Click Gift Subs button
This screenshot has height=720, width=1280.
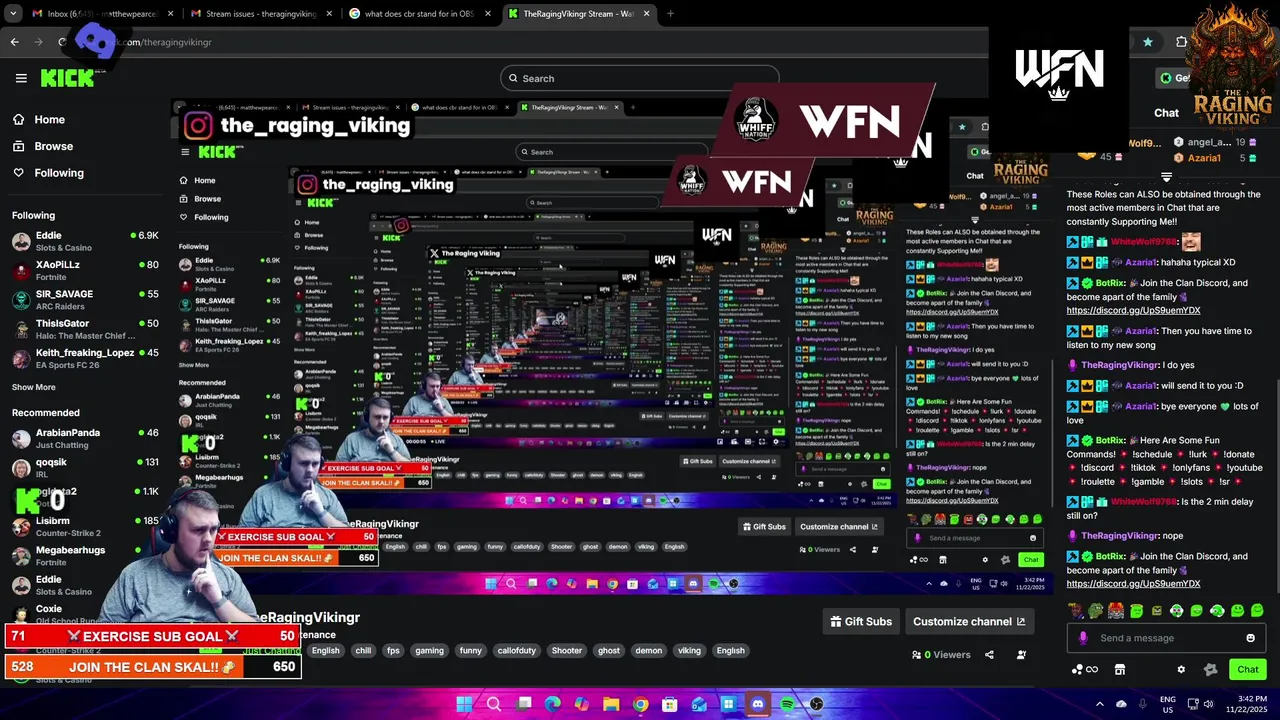click(x=861, y=621)
